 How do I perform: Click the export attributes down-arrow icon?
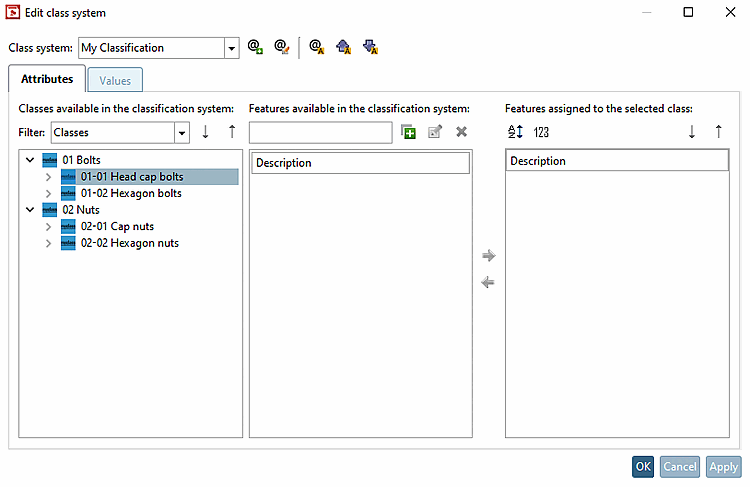point(370,47)
